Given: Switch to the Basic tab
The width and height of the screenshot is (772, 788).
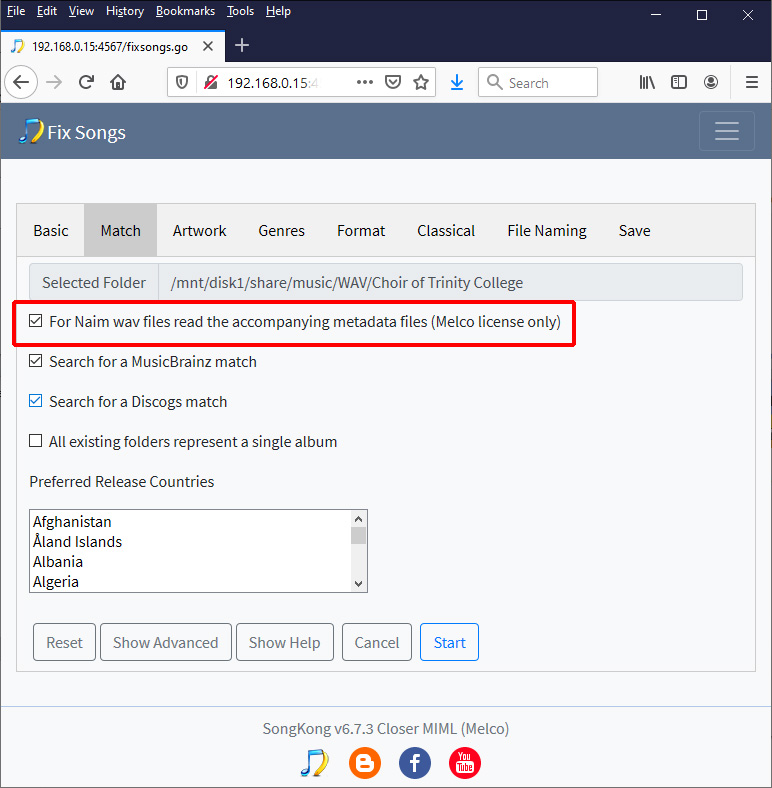Looking at the screenshot, I should coord(51,231).
